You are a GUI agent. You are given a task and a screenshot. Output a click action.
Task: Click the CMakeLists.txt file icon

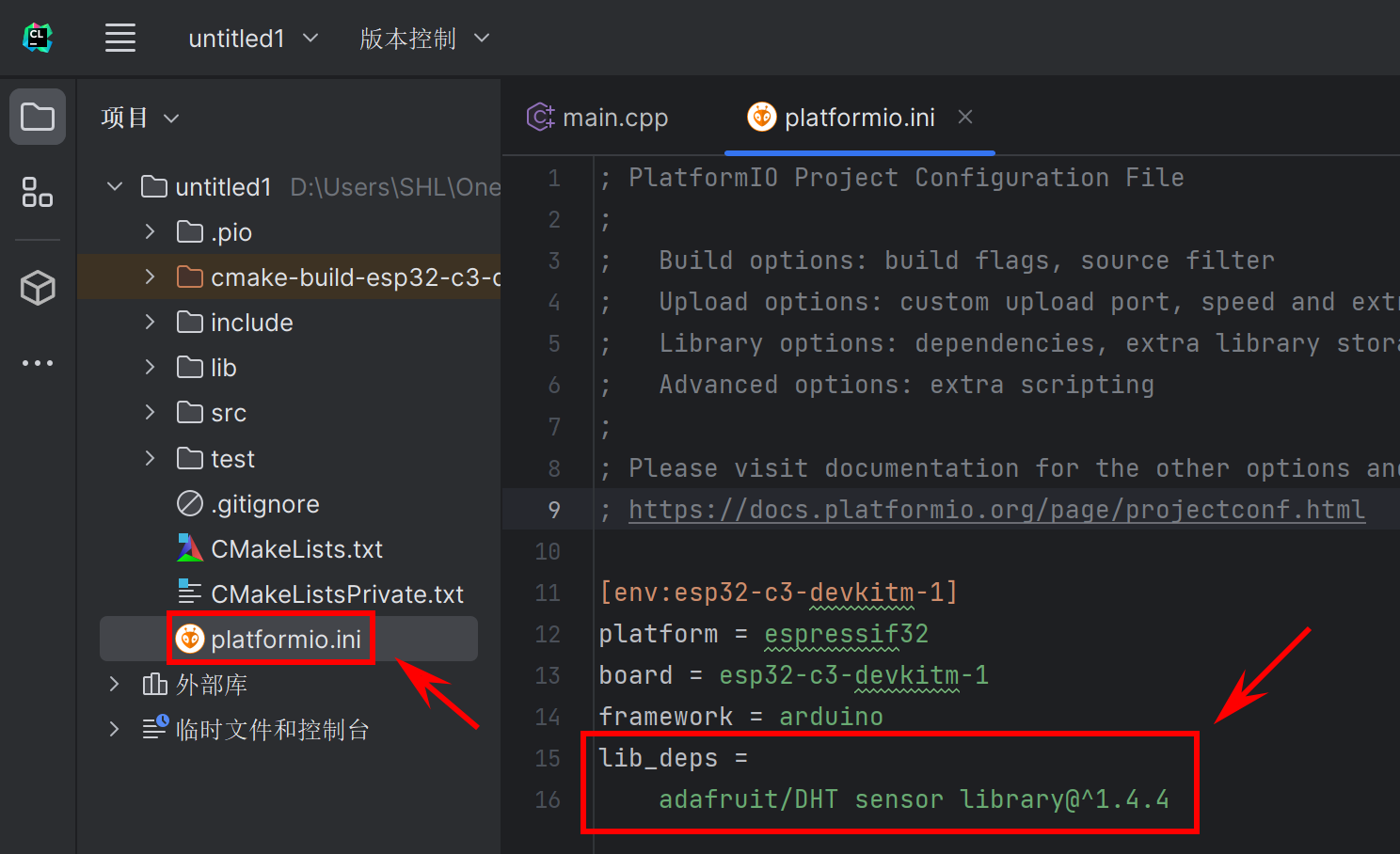pos(190,548)
